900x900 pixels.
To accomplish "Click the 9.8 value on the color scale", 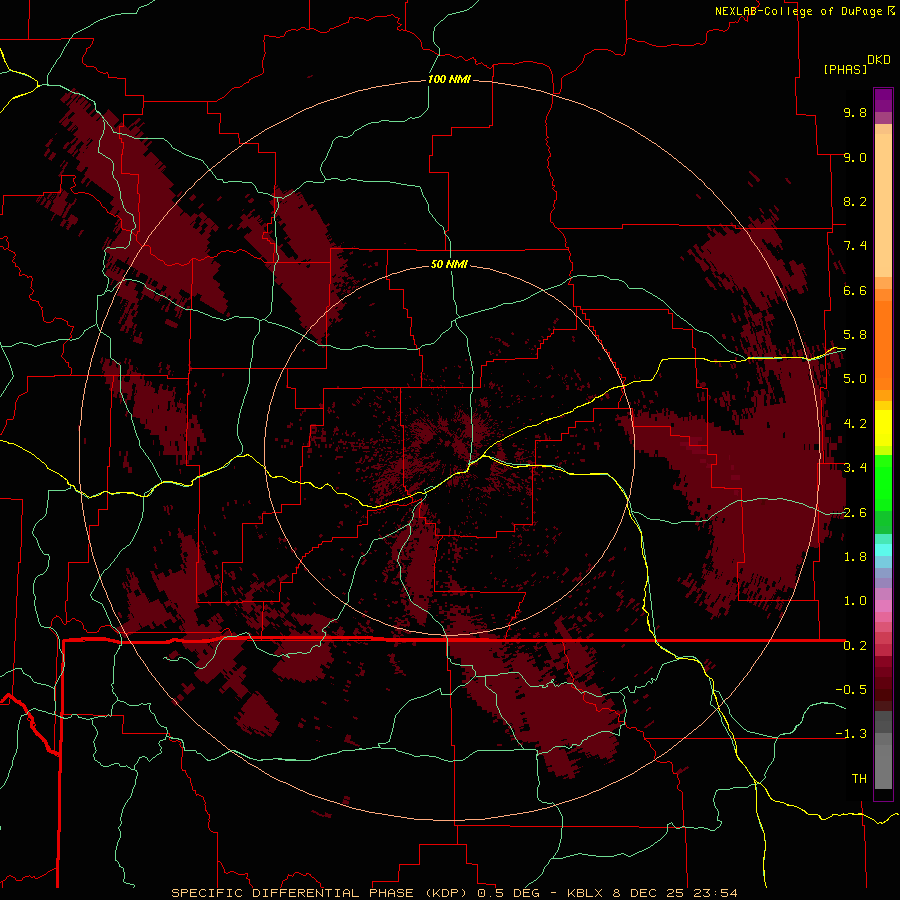I will click(x=855, y=112).
